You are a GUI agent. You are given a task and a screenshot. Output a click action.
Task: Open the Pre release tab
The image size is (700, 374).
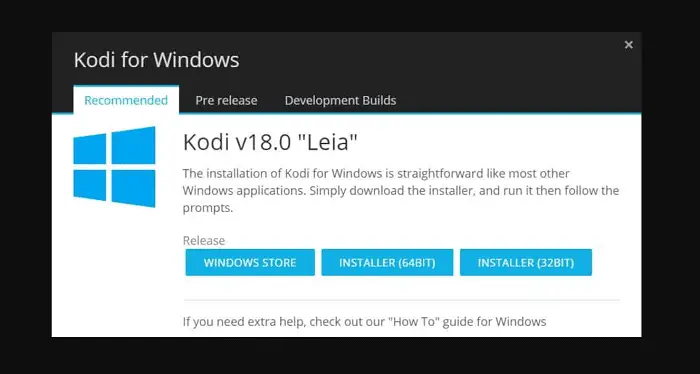[226, 100]
